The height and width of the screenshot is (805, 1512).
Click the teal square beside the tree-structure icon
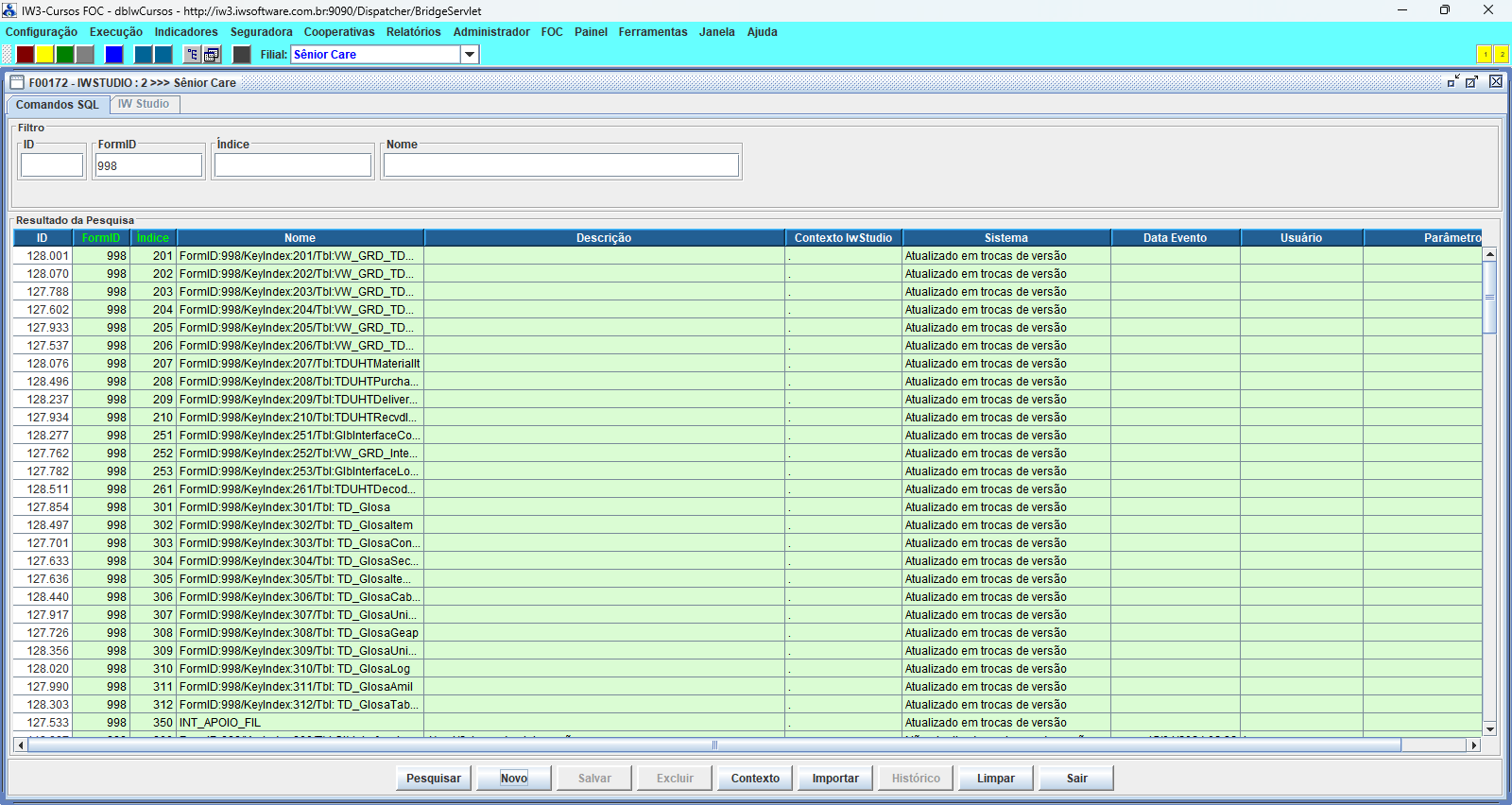point(163,54)
